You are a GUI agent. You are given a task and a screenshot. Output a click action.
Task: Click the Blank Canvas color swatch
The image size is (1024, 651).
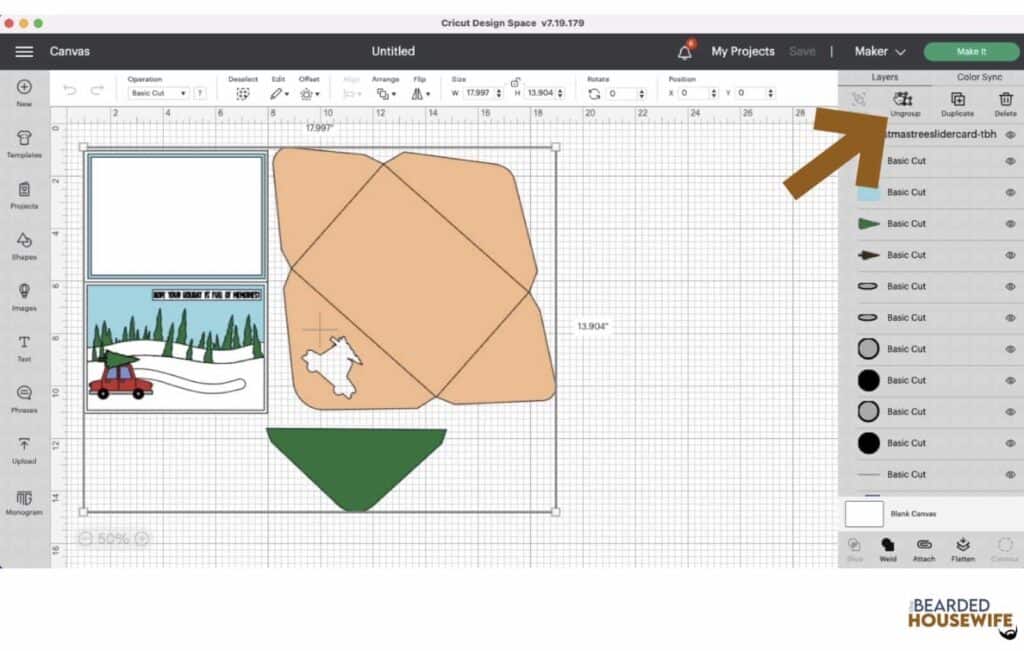864,514
